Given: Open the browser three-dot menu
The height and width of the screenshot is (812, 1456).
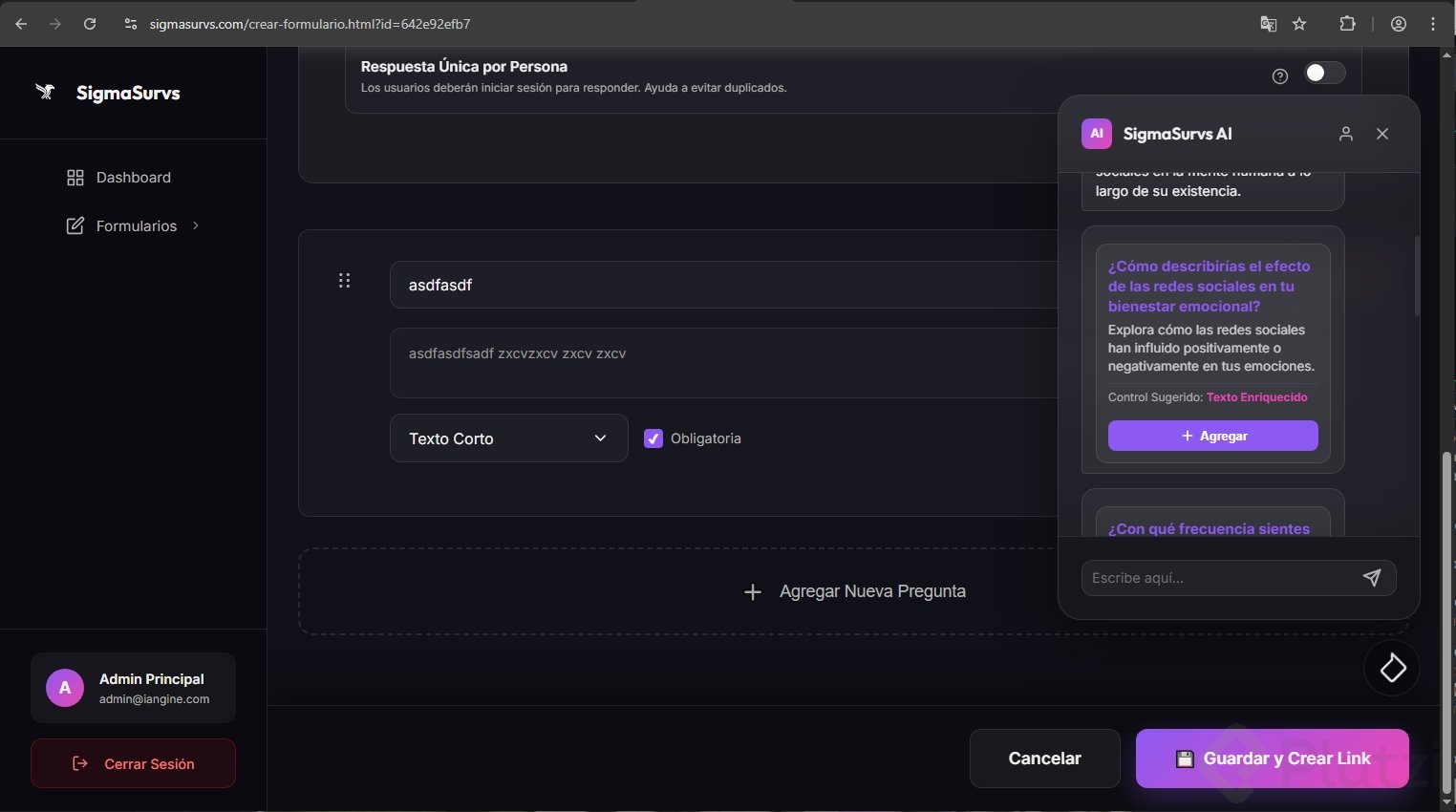Looking at the screenshot, I should click(1433, 24).
